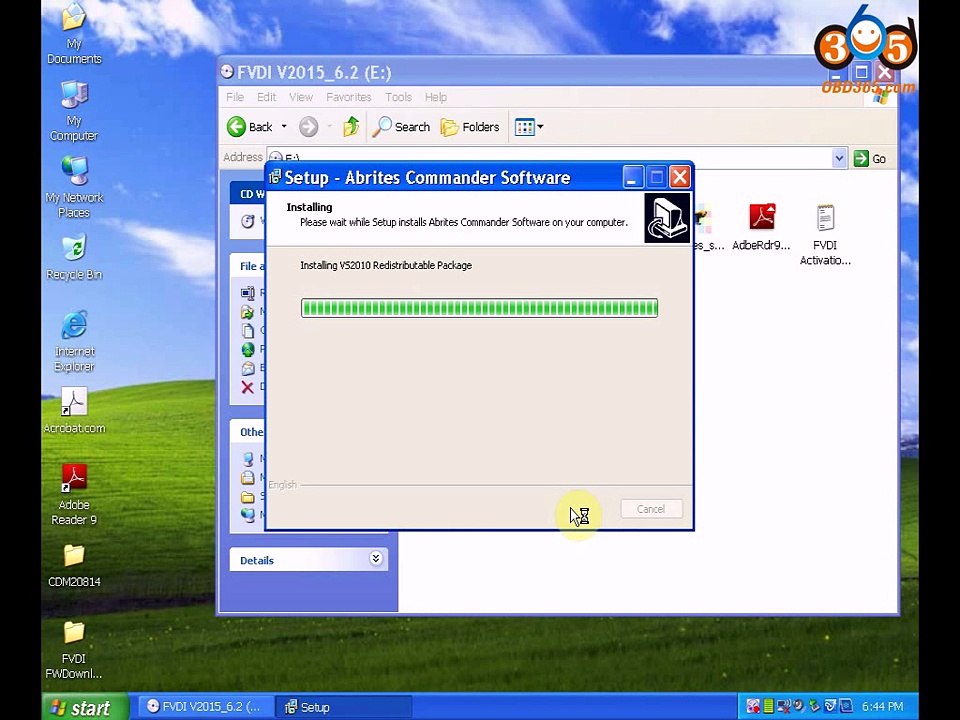Toggle the Folders pane button
The height and width of the screenshot is (720, 960).
click(x=470, y=127)
